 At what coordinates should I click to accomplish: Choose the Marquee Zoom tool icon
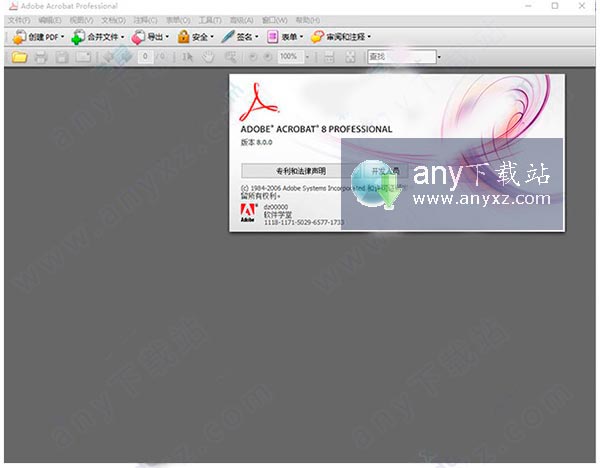click(x=230, y=57)
